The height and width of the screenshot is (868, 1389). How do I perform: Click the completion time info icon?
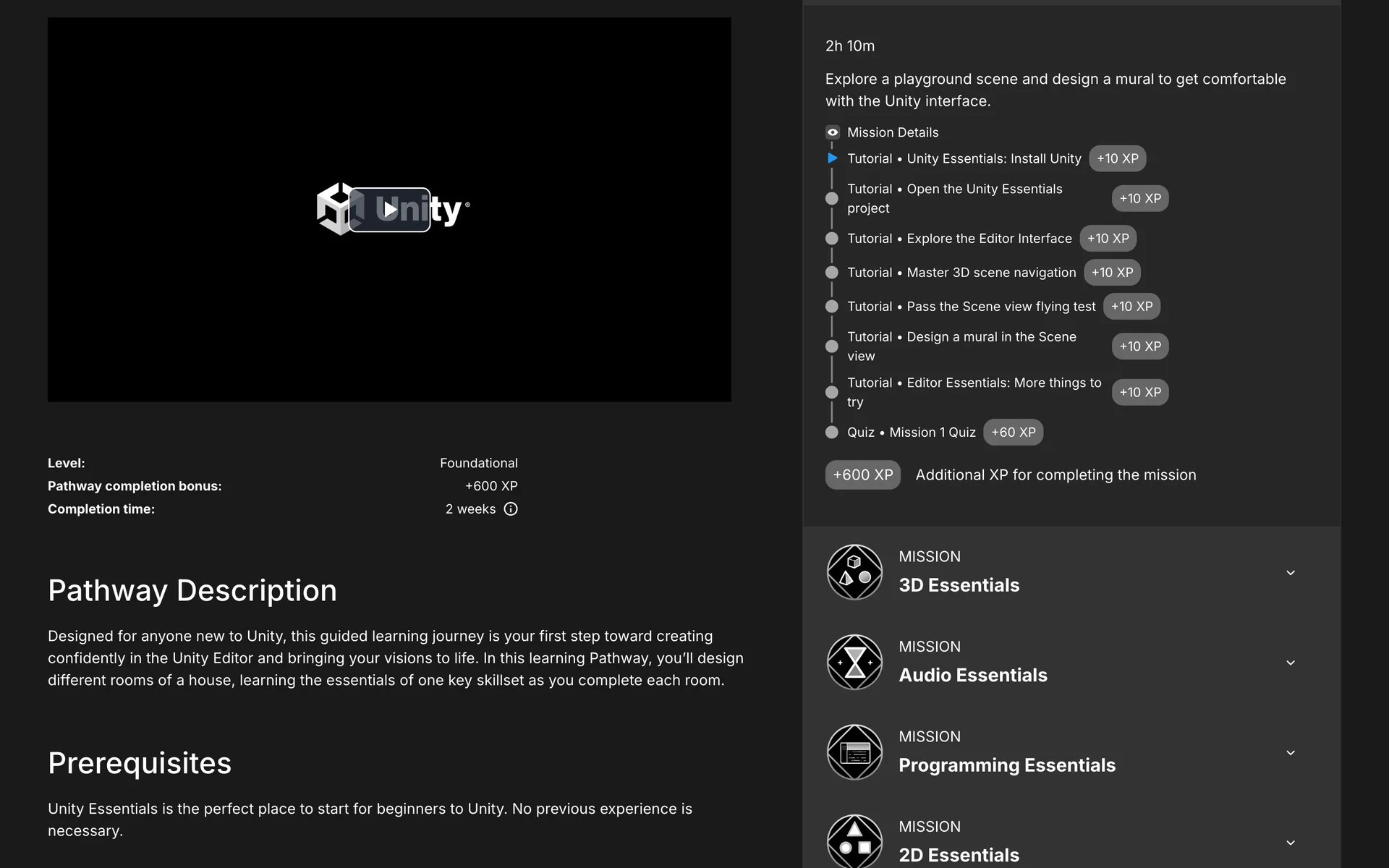click(x=511, y=509)
